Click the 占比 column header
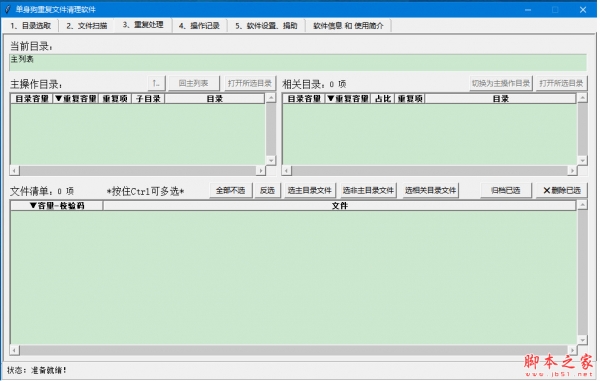This screenshot has width=600, height=381. coord(383,99)
